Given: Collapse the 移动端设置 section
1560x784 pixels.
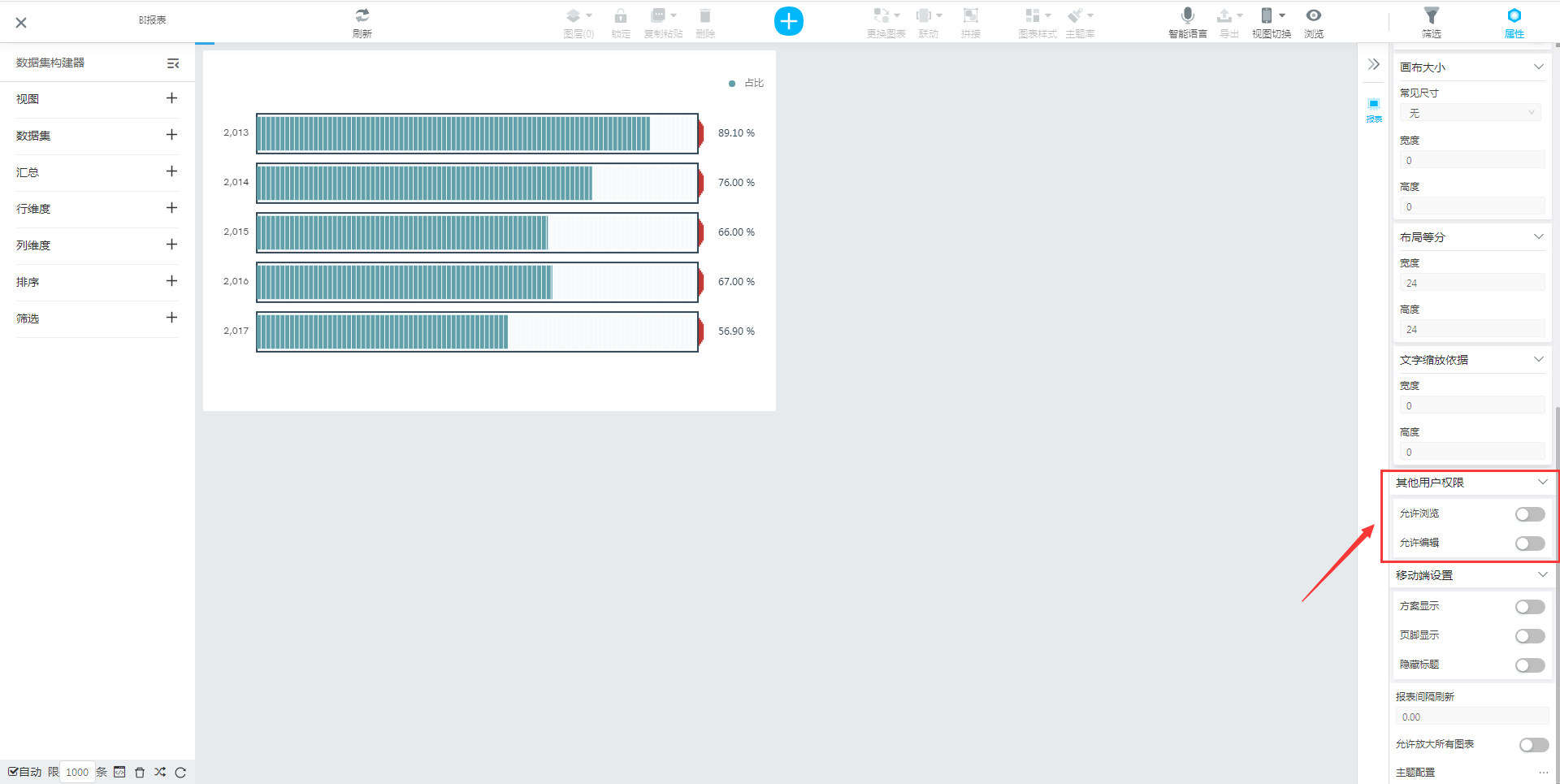Looking at the screenshot, I should point(1542,574).
